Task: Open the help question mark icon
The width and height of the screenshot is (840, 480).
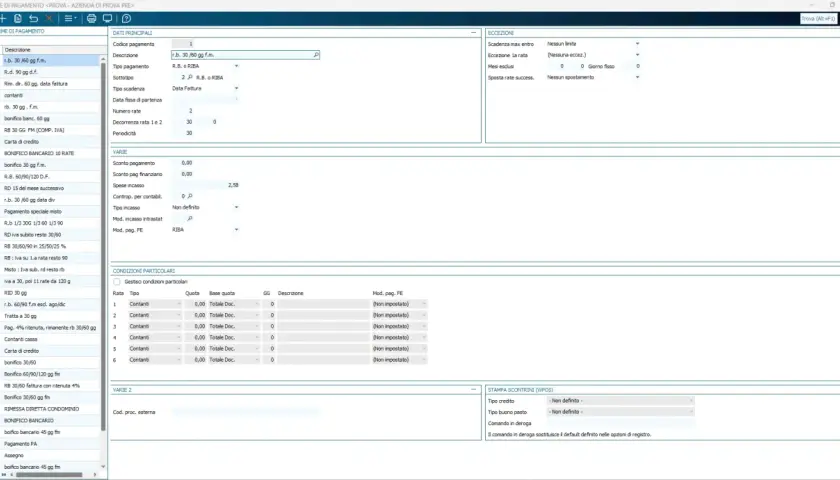Action: [x=126, y=18]
